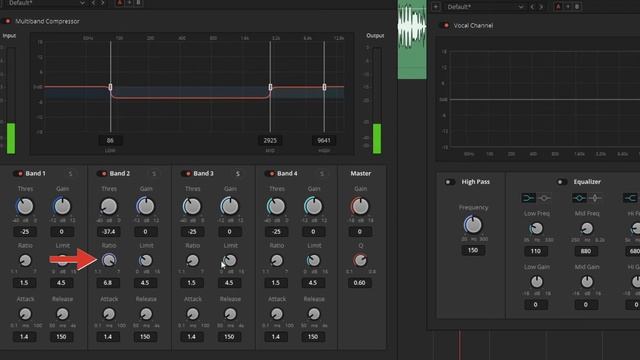The image size is (640, 360).
Task: Choose high shelf shape for the Hi EQ band
Action: click(631, 198)
